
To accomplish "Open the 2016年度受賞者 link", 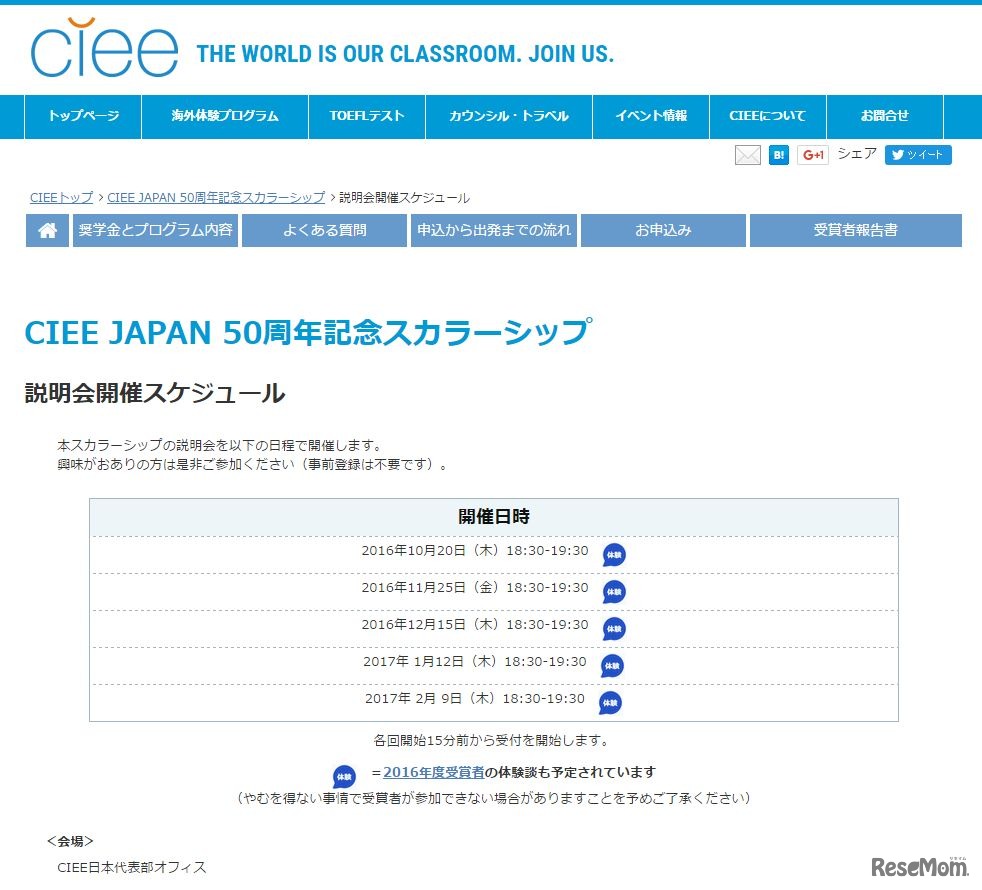I will (425, 772).
